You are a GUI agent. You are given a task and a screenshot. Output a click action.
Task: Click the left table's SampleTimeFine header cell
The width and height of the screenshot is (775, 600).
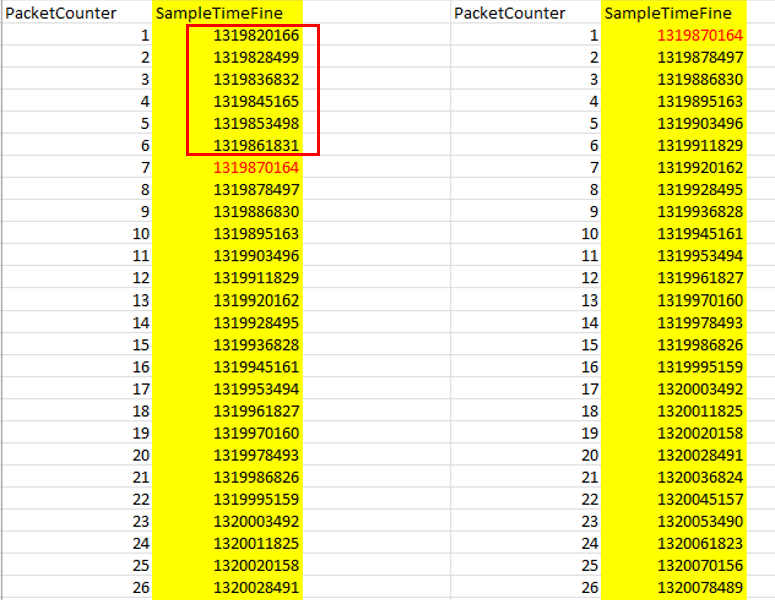[x=228, y=13]
